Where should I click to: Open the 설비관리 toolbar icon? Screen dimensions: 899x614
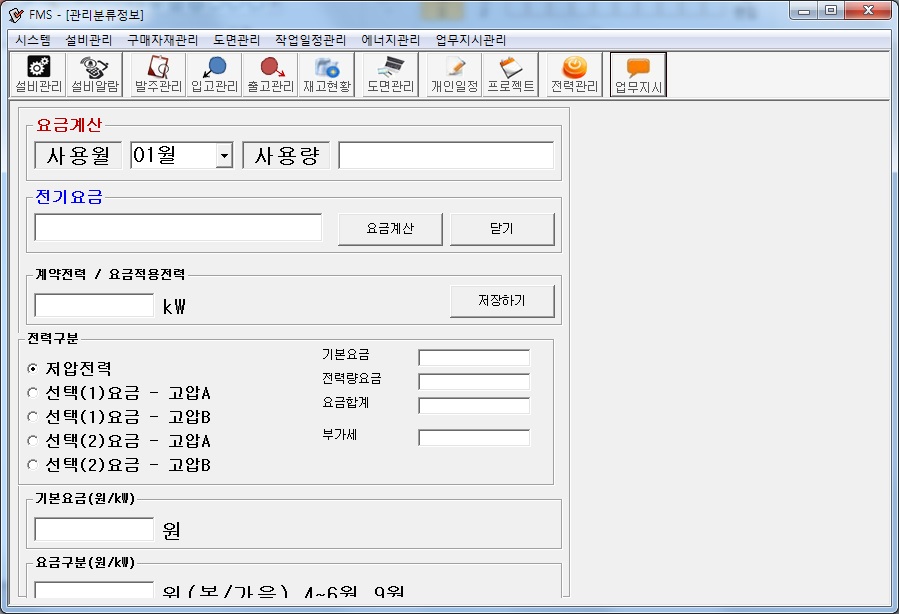pyautogui.click(x=38, y=75)
